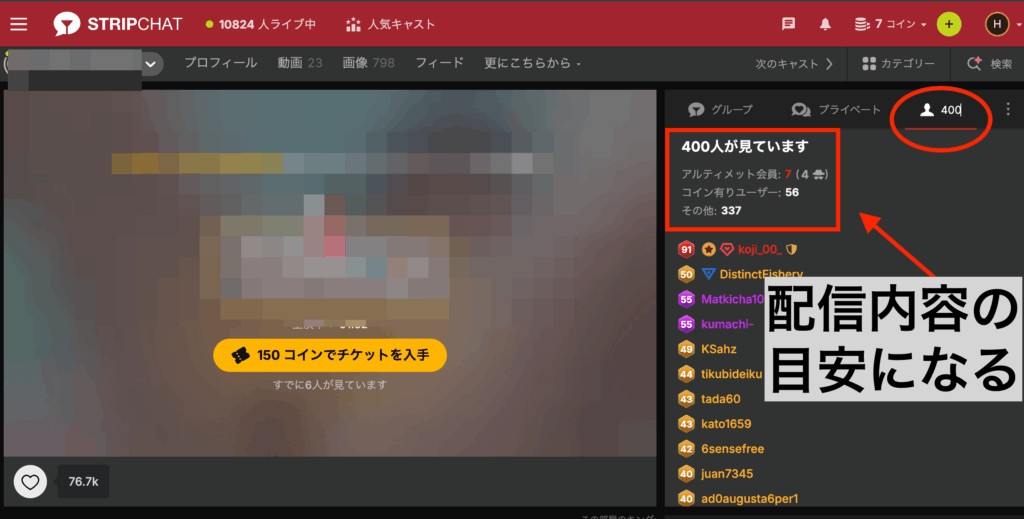Open user kato1659 in viewer list
Image resolution: width=1024 pixels, height=519 pixels.
[726, 424]
